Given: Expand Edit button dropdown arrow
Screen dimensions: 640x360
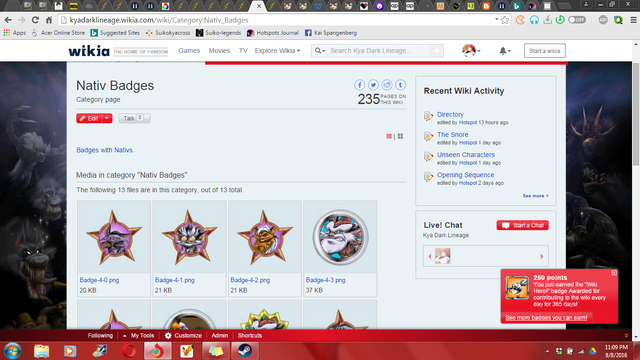Looking at the screenshot, I should coord(107,118).
